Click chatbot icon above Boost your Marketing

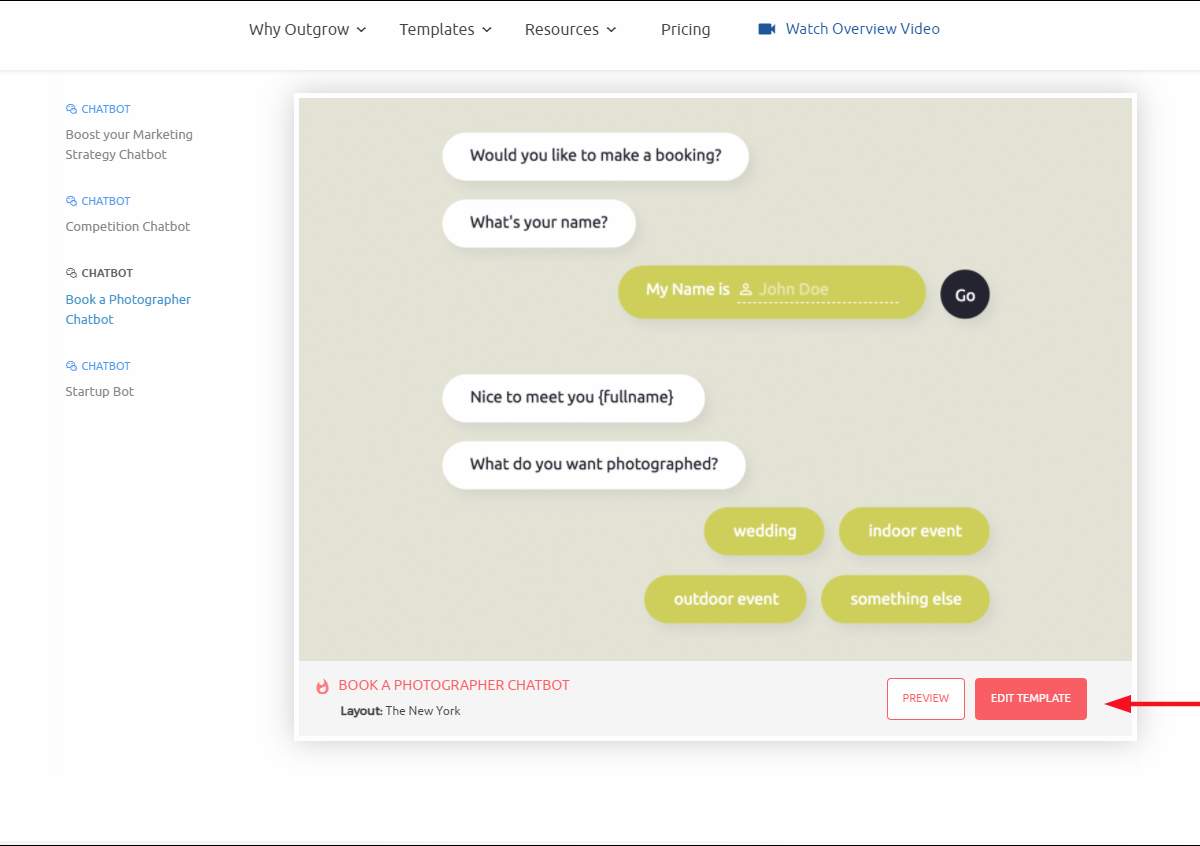point(71,109)
